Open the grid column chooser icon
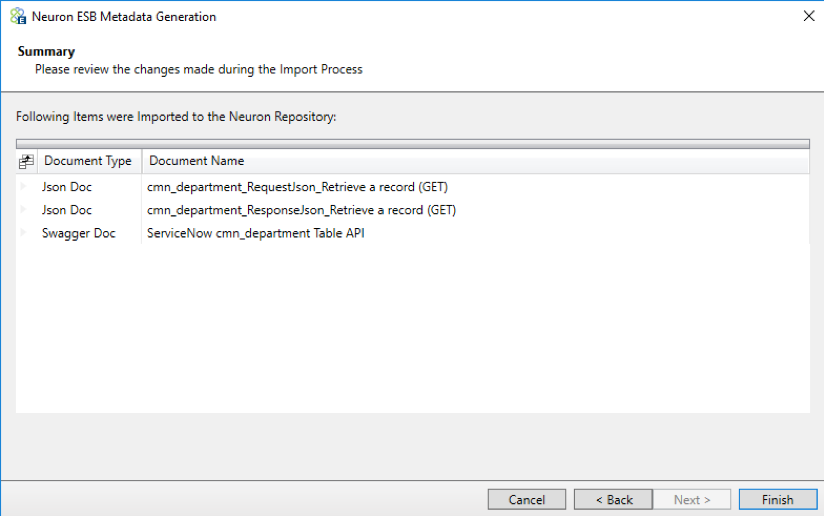824x516 pixels. click(26, 161)
